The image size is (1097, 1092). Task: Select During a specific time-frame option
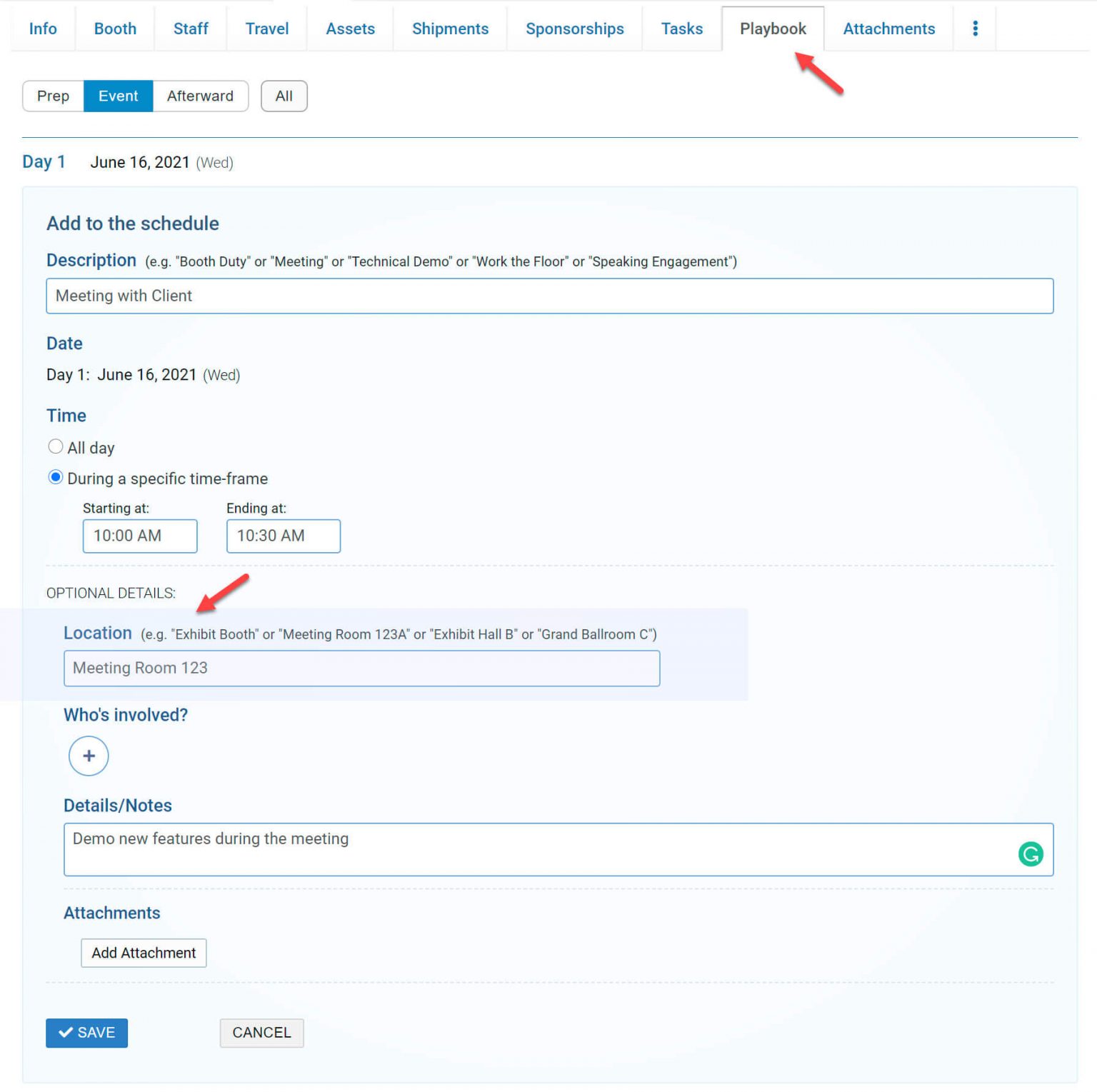[x=56, y=479]
